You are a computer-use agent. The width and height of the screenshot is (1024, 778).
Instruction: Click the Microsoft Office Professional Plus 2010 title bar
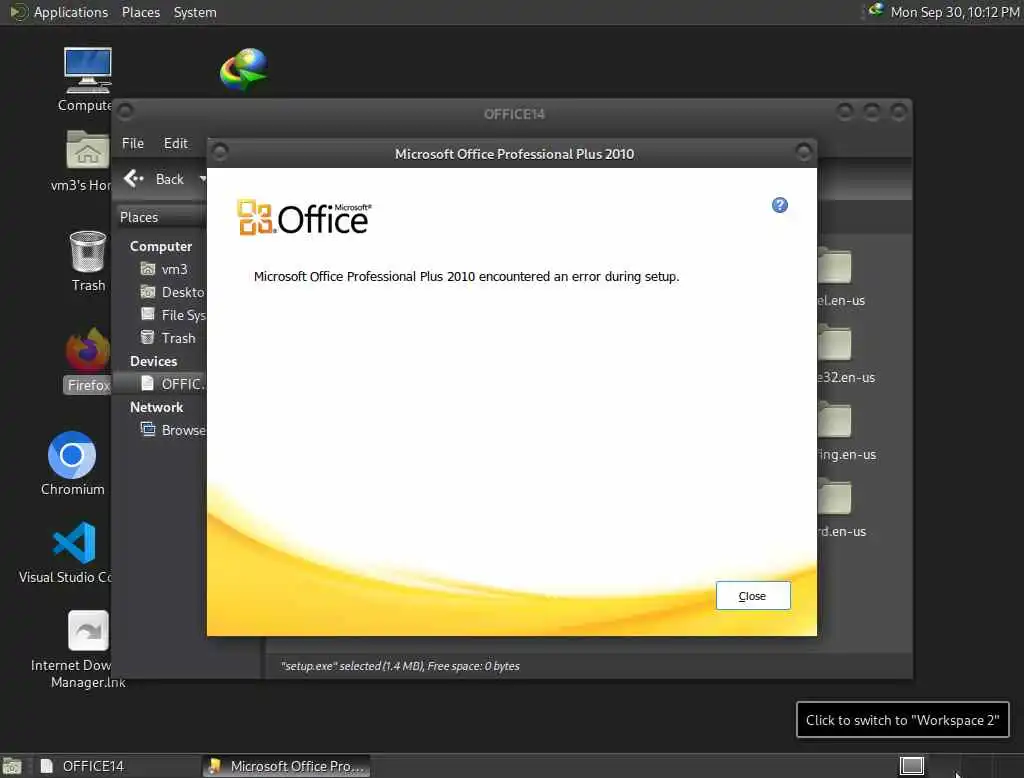coord(514,154)
